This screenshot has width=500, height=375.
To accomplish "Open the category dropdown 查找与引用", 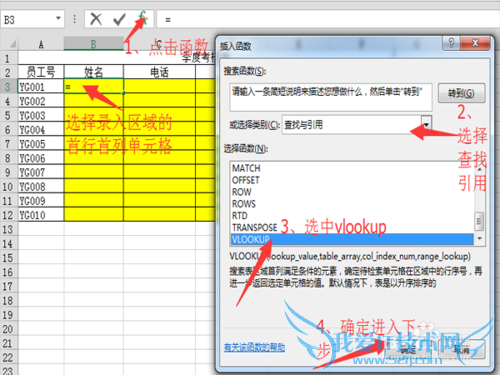I will click(x=426, y=125).
